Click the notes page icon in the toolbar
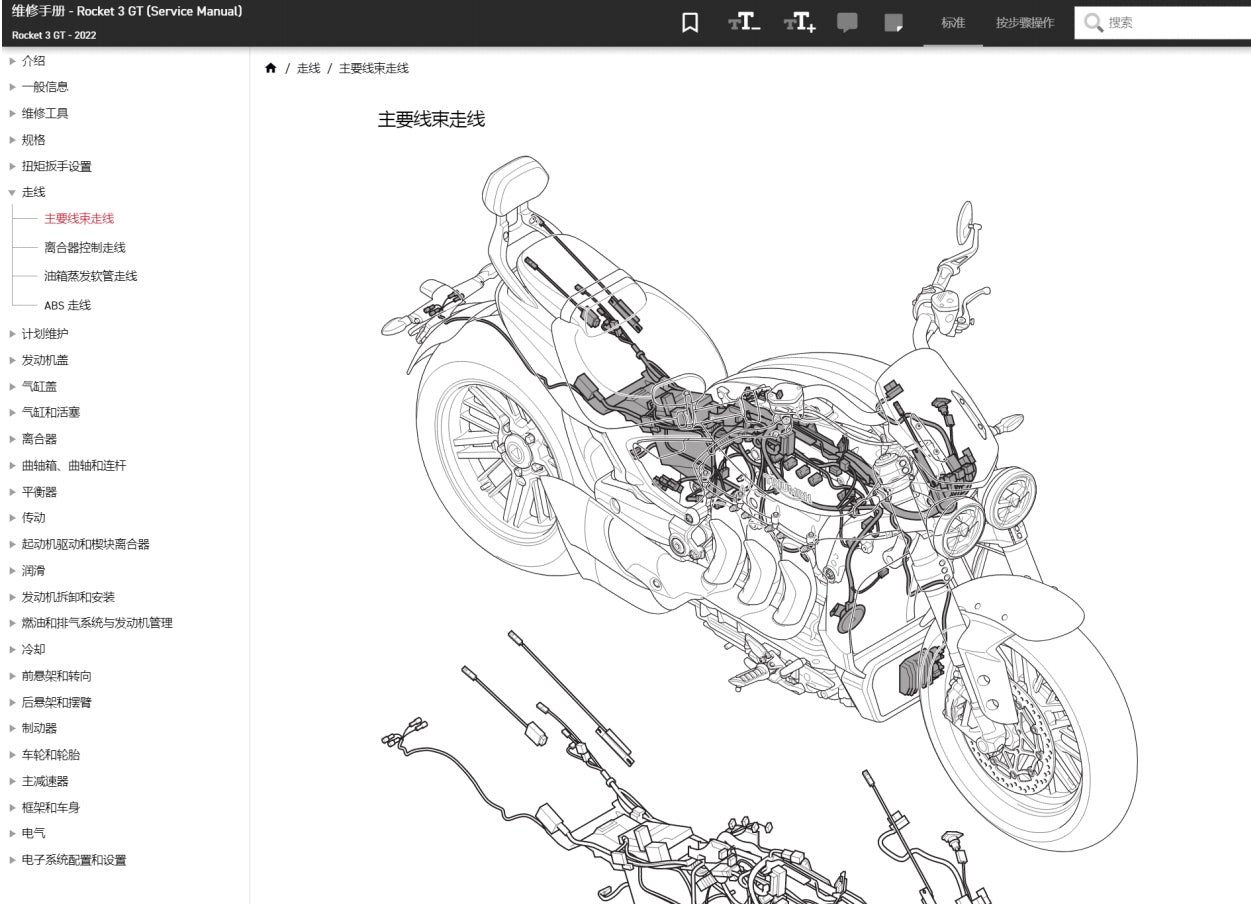Screen dimensions: 1251x904 pyautogui.click(x=892, y=22)
